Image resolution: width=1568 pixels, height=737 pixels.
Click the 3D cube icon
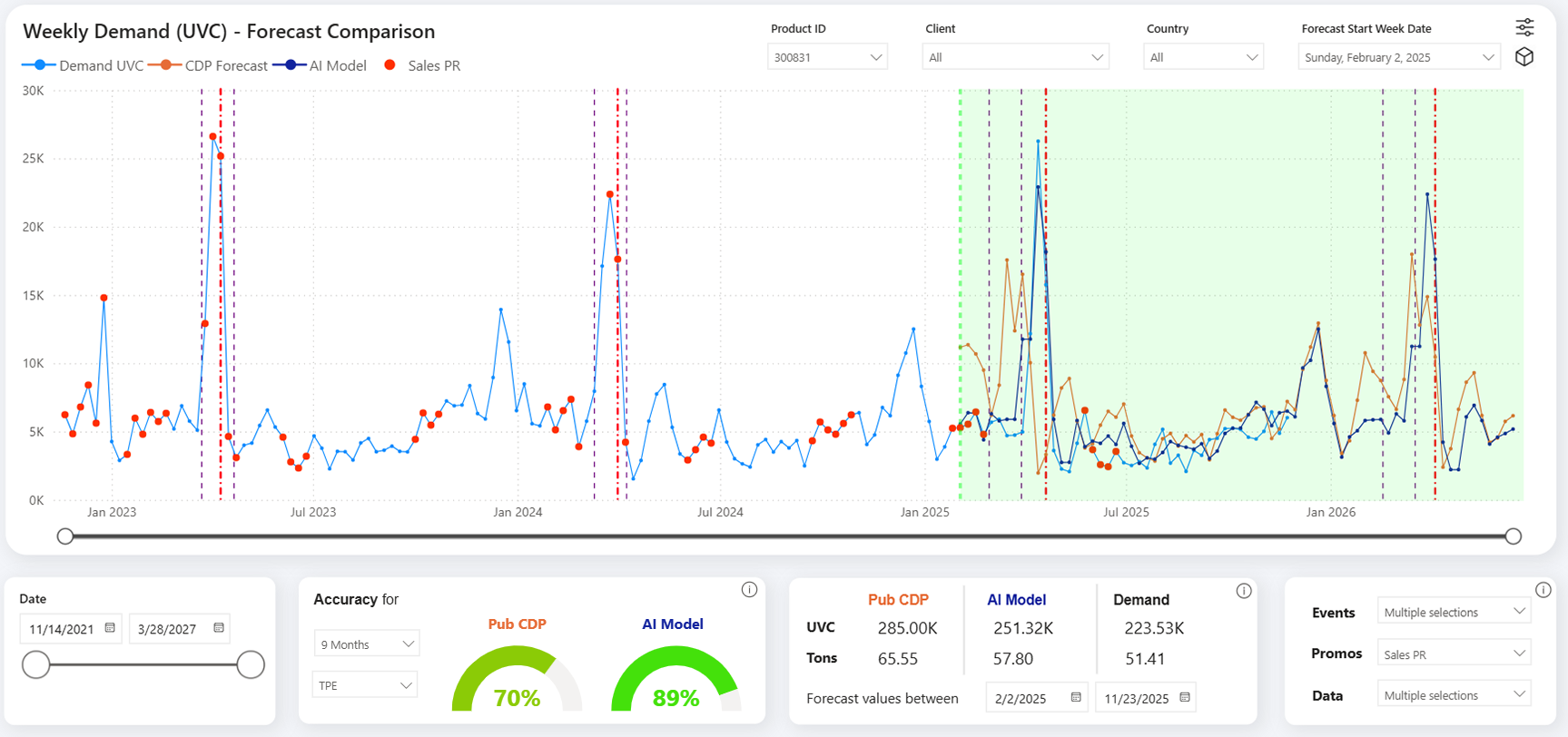[x=1524, y=56]
